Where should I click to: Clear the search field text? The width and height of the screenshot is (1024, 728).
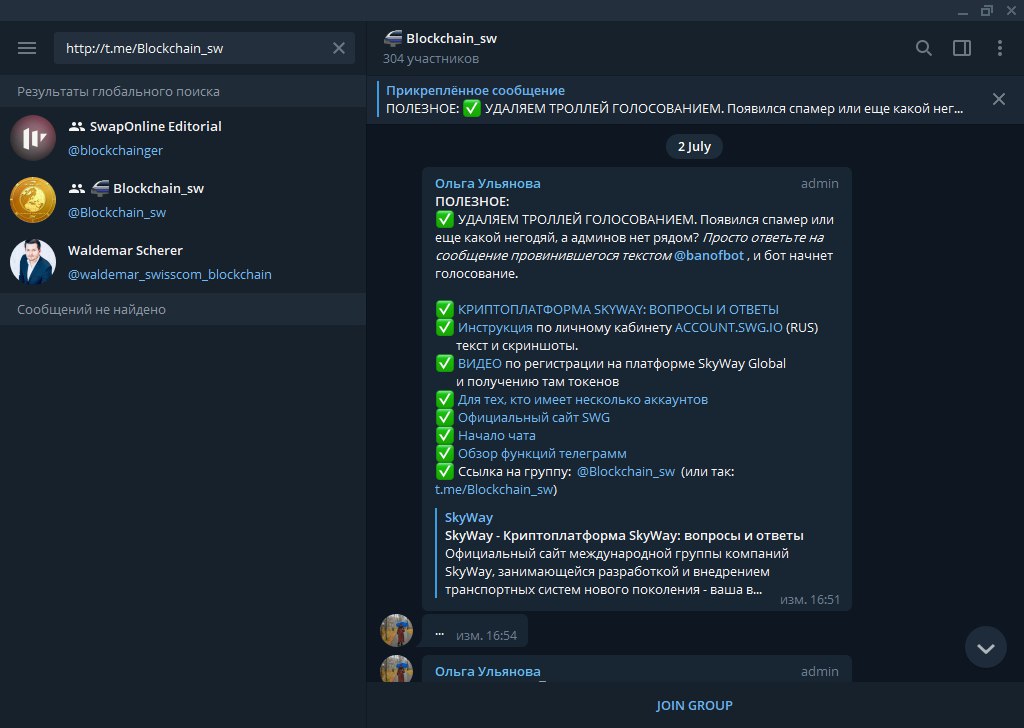pyautogui.click(x=339, y=48)
